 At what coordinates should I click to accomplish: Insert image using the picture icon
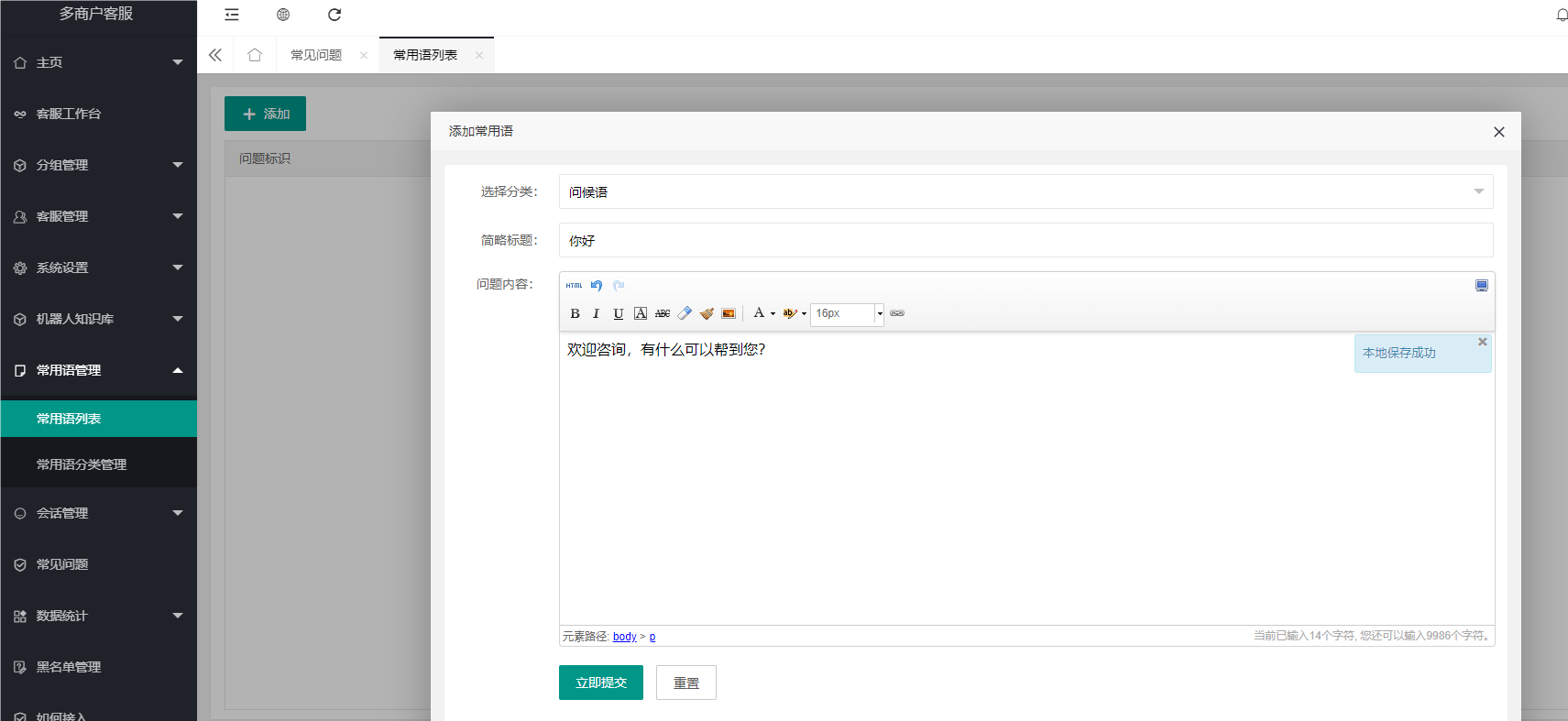click(729, 313)
